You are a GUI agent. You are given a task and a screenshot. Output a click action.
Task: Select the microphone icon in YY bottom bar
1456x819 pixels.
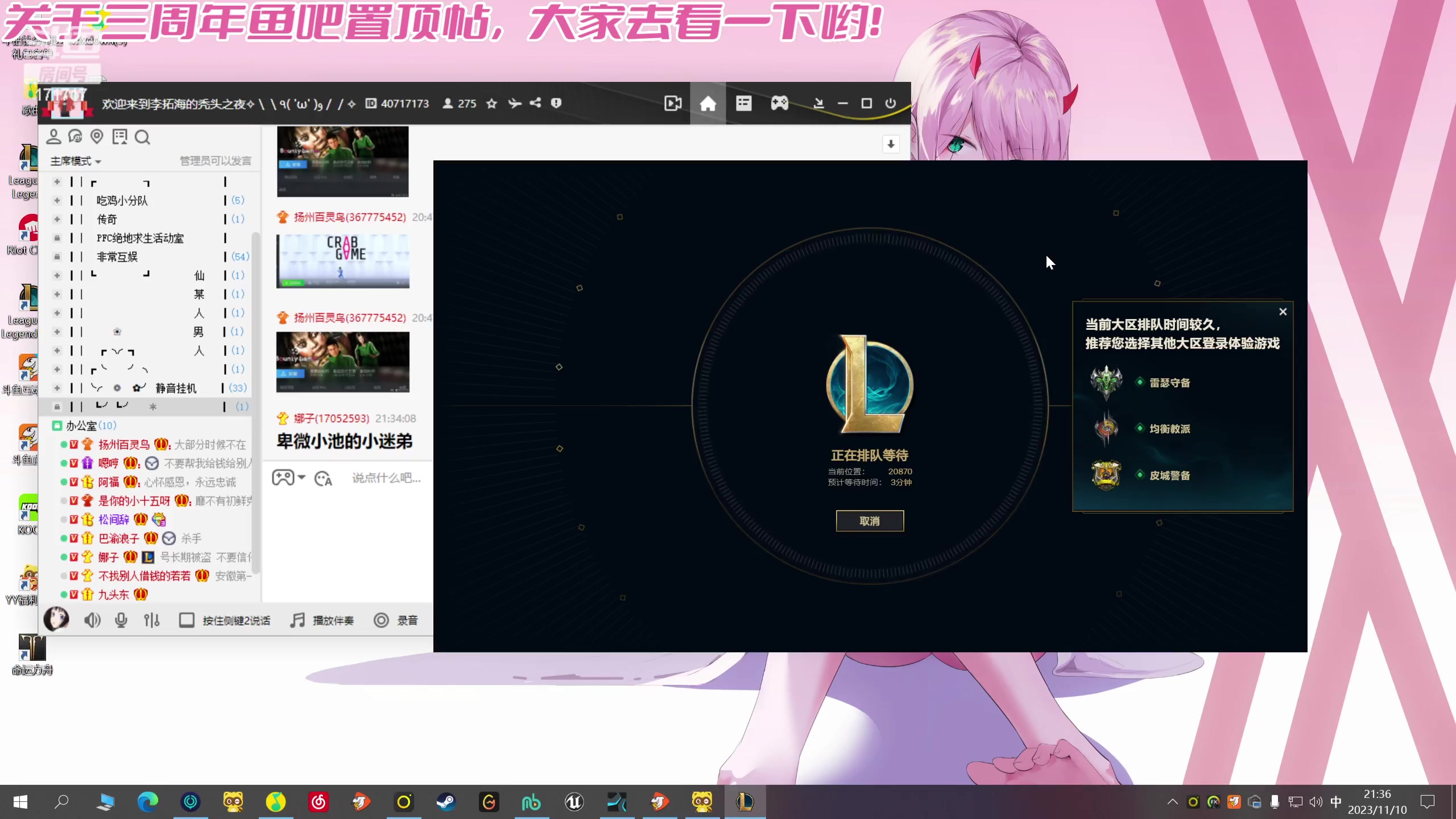pyautogui.click(x=121, y=620)
